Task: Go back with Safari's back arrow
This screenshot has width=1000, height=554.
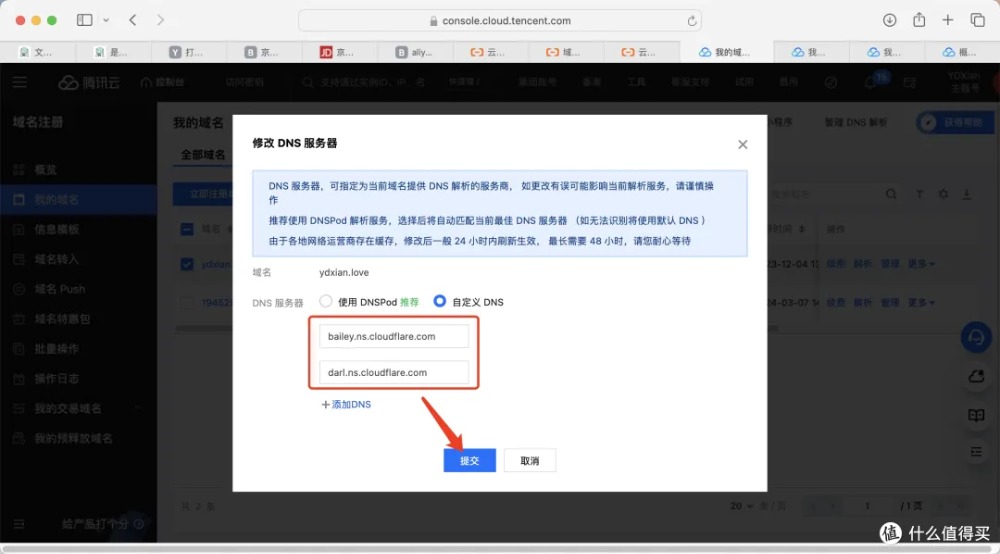Action: (x=133, y=20)
